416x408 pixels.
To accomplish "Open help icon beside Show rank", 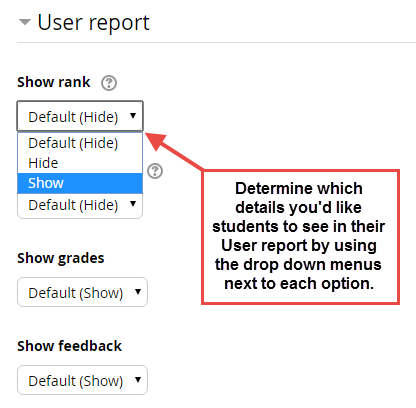I will coord(109,83).
